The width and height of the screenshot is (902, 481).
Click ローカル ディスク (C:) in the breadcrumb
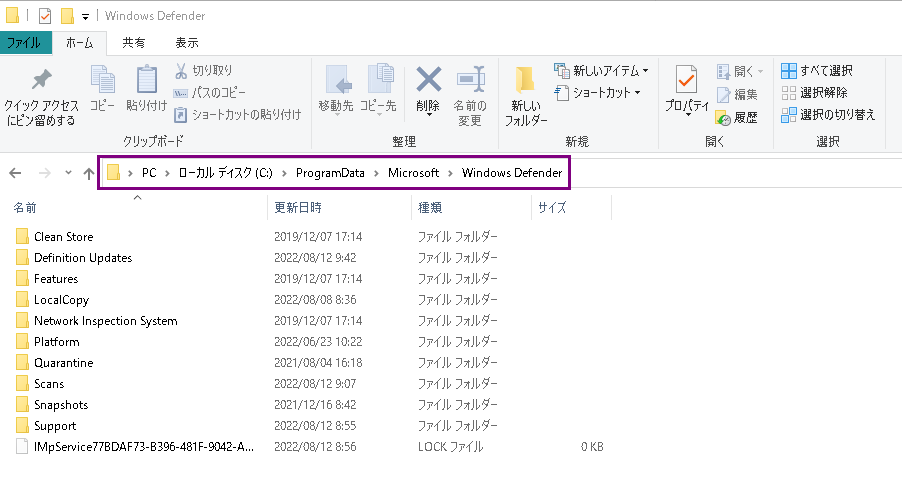pyautogui.click(x=226, y=173)
